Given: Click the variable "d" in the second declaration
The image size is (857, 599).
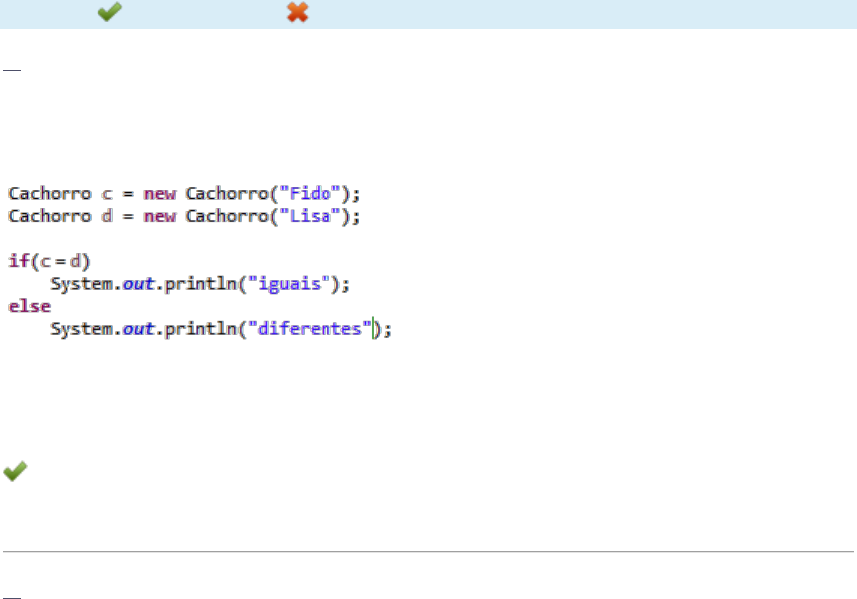Looking at the screenshot, I should tap(109, 216).
